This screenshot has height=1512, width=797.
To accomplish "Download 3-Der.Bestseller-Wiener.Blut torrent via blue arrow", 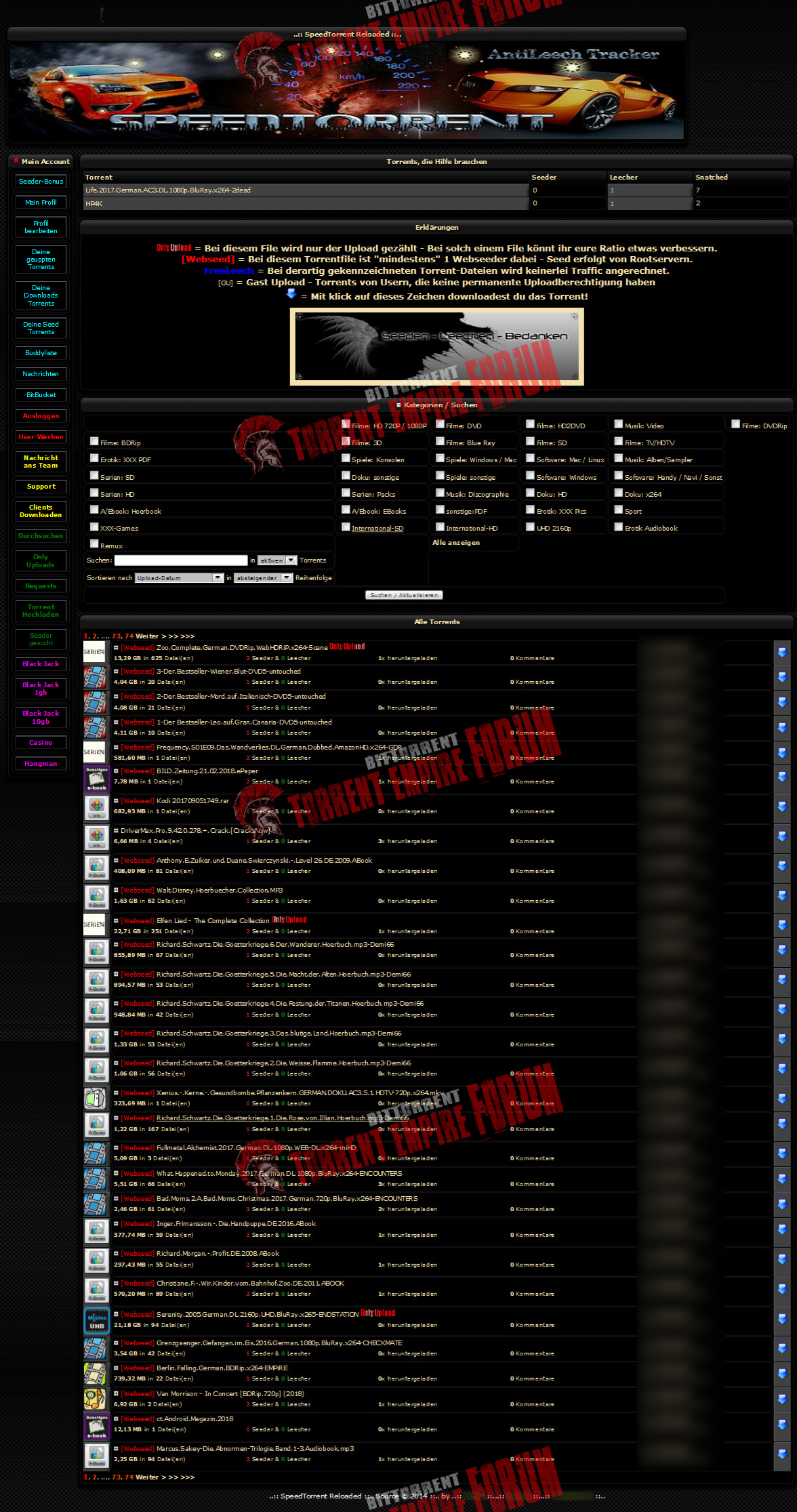I will [781, 676].
